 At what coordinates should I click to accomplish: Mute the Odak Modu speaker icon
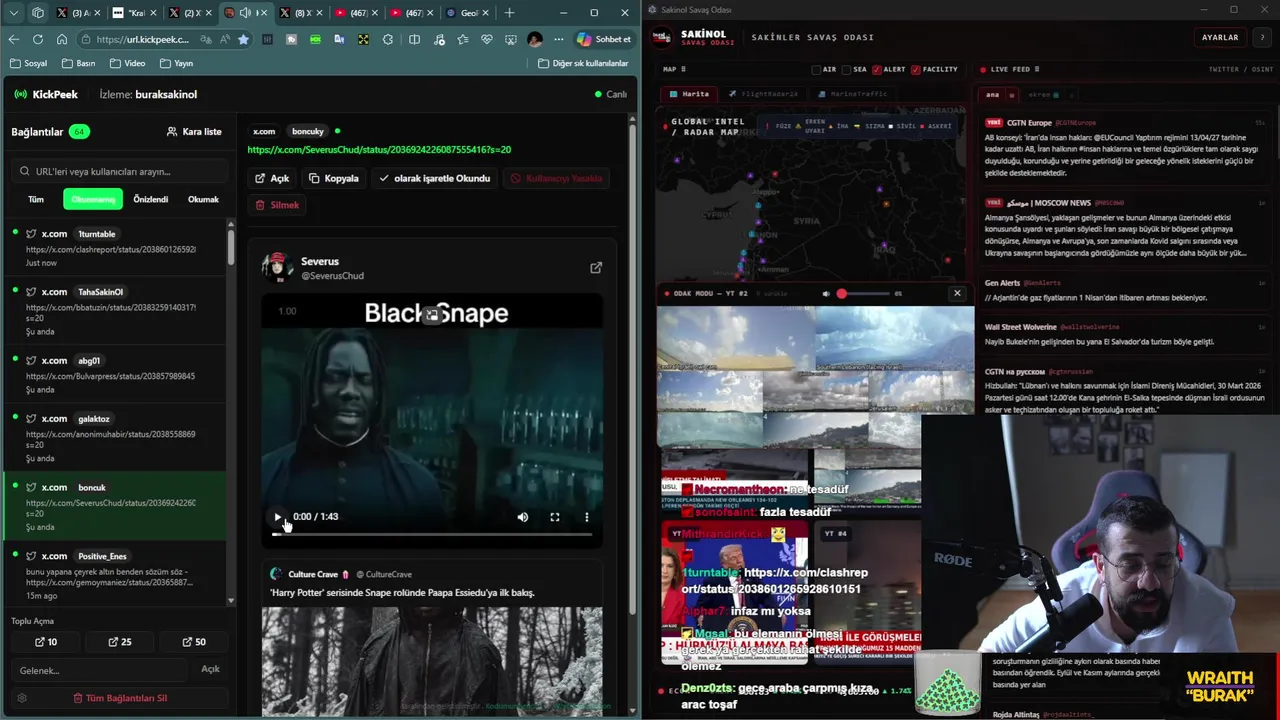826,294
